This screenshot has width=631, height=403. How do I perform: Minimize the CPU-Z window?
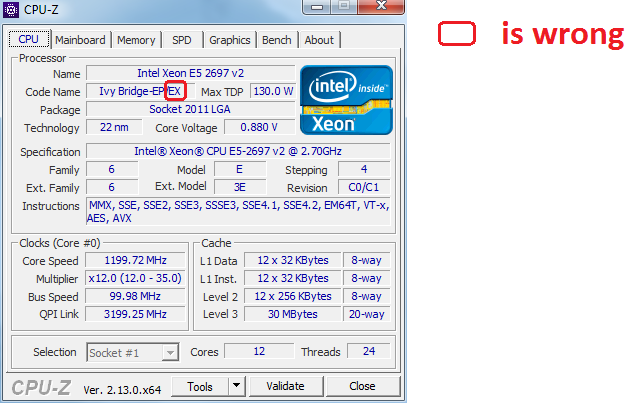click(317, 6)
